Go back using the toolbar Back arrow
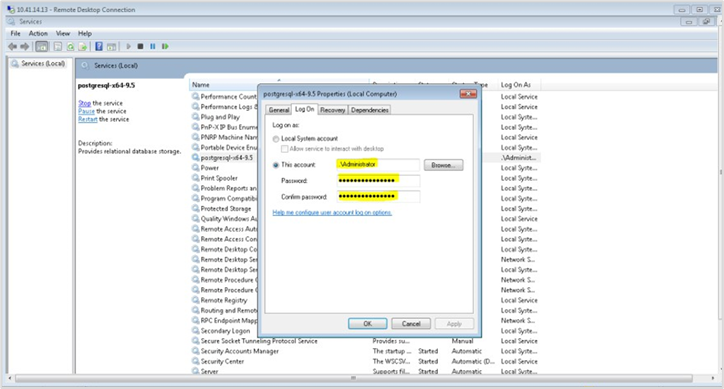Screen dimensions: 724x389 point(12,47)
